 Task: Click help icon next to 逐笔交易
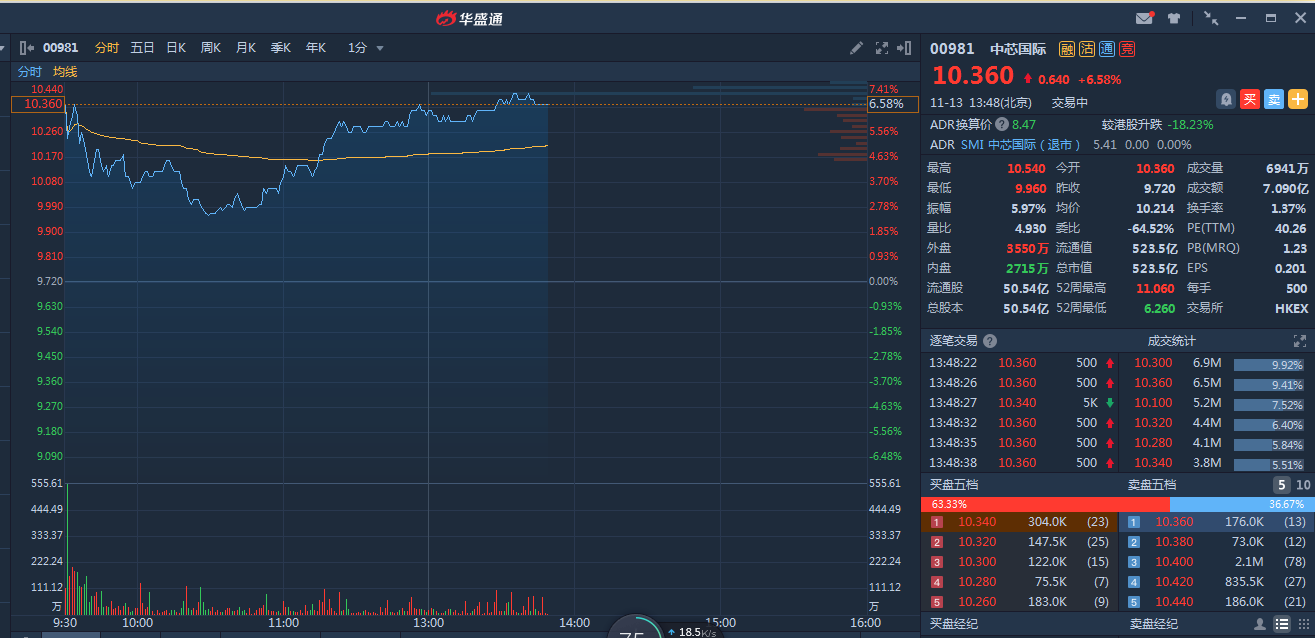[x=990, y=341]
